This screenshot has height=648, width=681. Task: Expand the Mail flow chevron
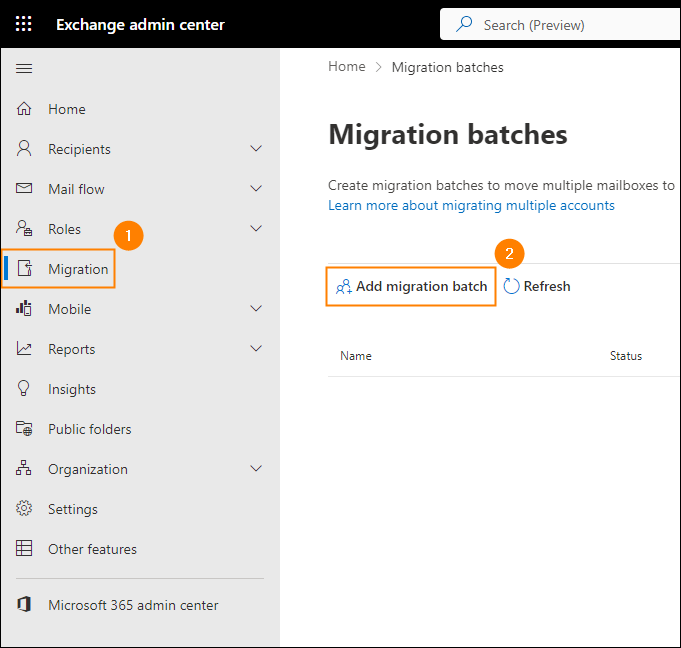pos(256,188)
